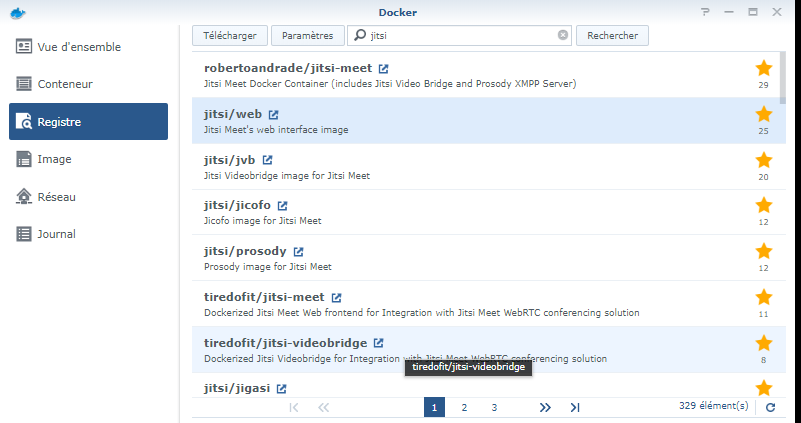This screenshot has height=423, width=801.
Task: Open the Journal section
Action: click(88, 234)
